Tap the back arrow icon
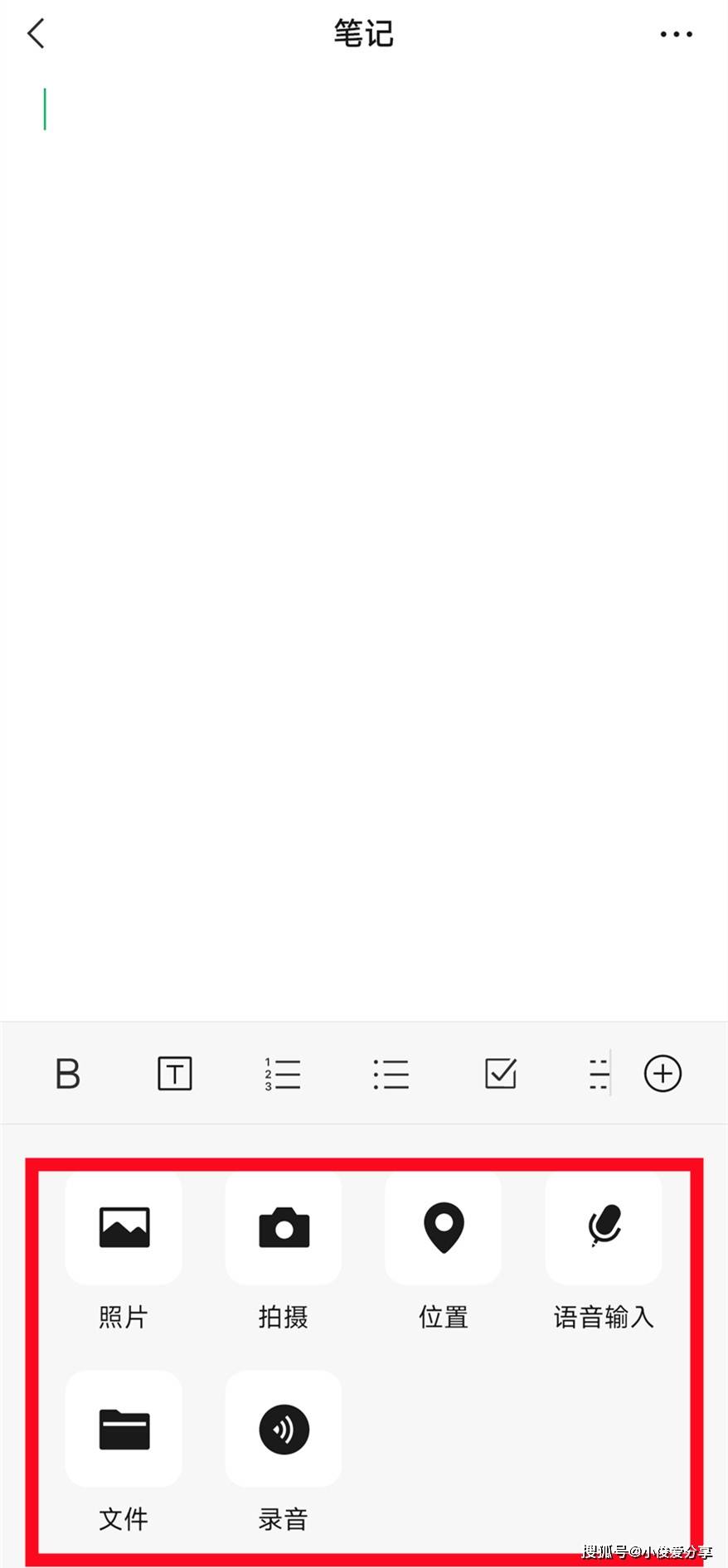This screenshot has width=728, height=1568. click(x=36, y=34)
